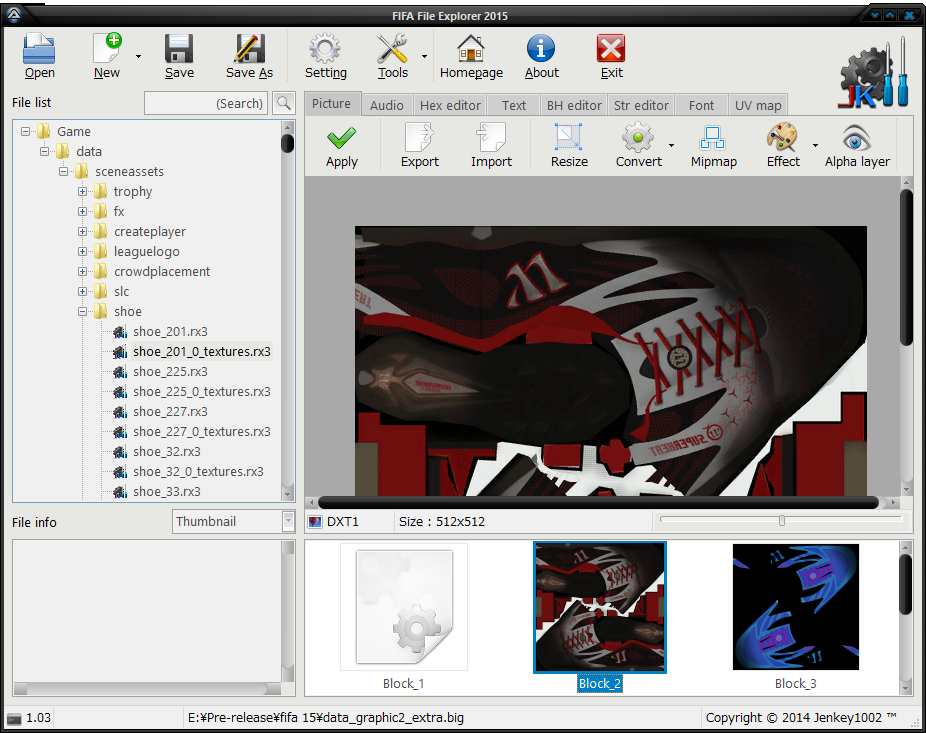Expand the slc folder
This screenshot has width=926, height=733.
(x=82, y=291)
